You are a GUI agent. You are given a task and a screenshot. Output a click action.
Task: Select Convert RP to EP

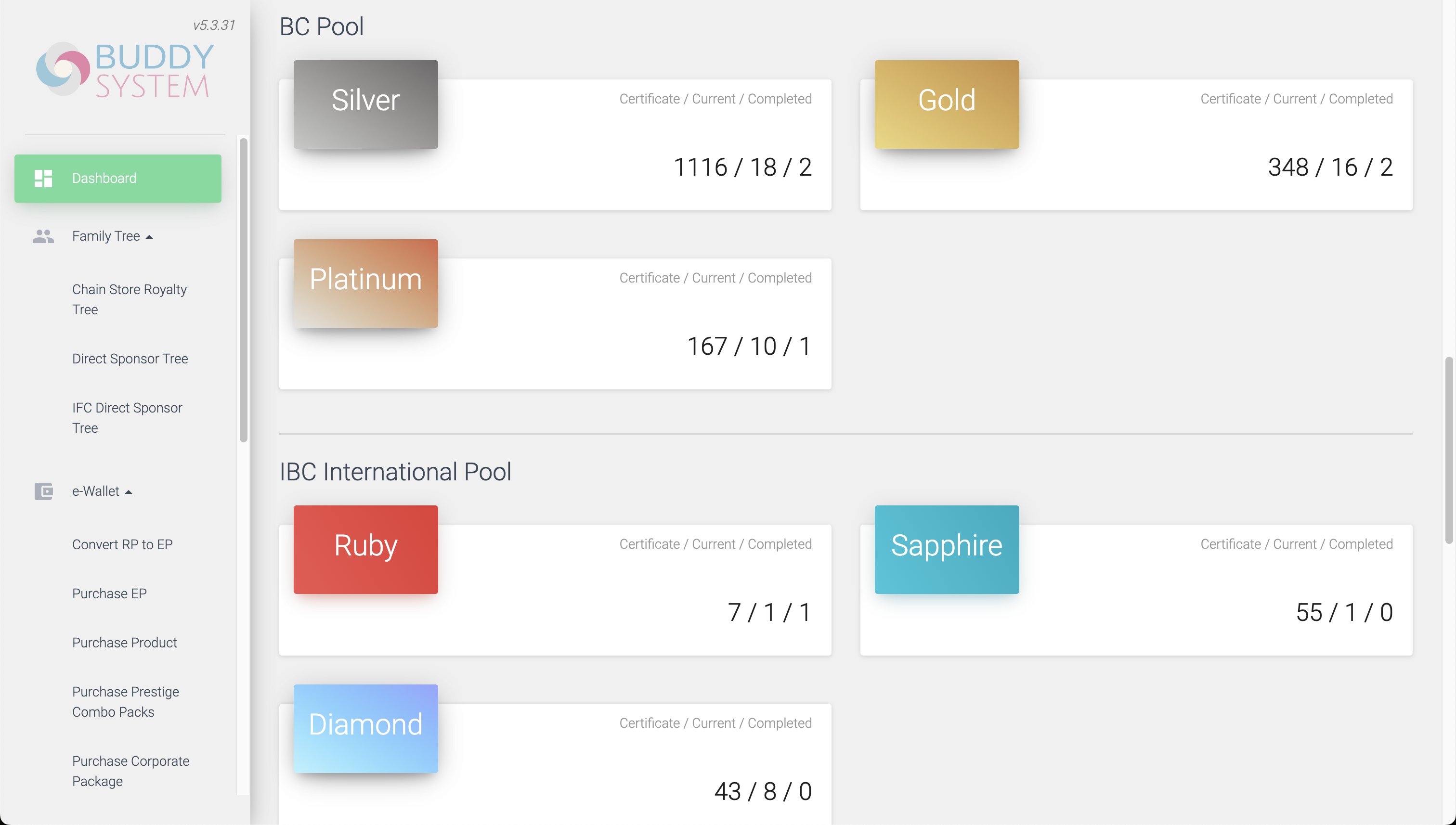pos(122,544)
